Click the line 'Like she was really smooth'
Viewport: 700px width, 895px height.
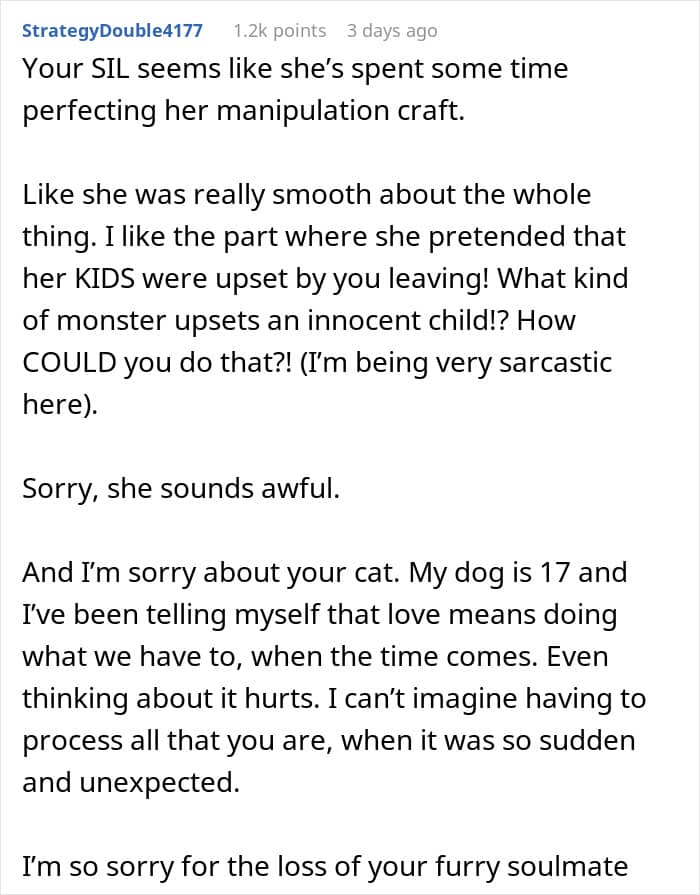tap(307, 194)
